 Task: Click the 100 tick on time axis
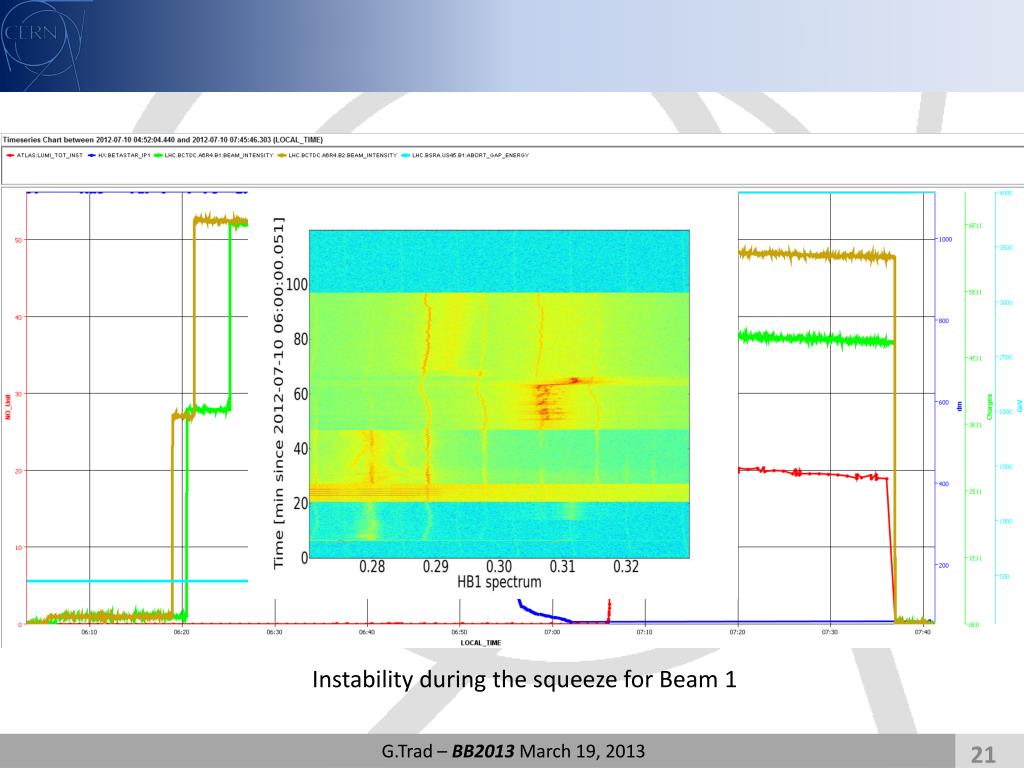[x=296, y=284]
